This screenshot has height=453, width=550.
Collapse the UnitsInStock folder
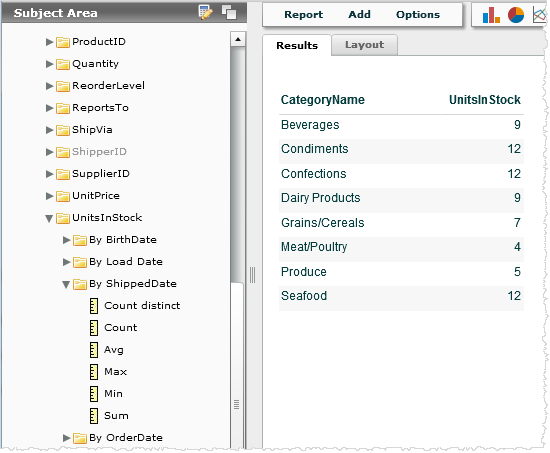(x=49, y=219)
